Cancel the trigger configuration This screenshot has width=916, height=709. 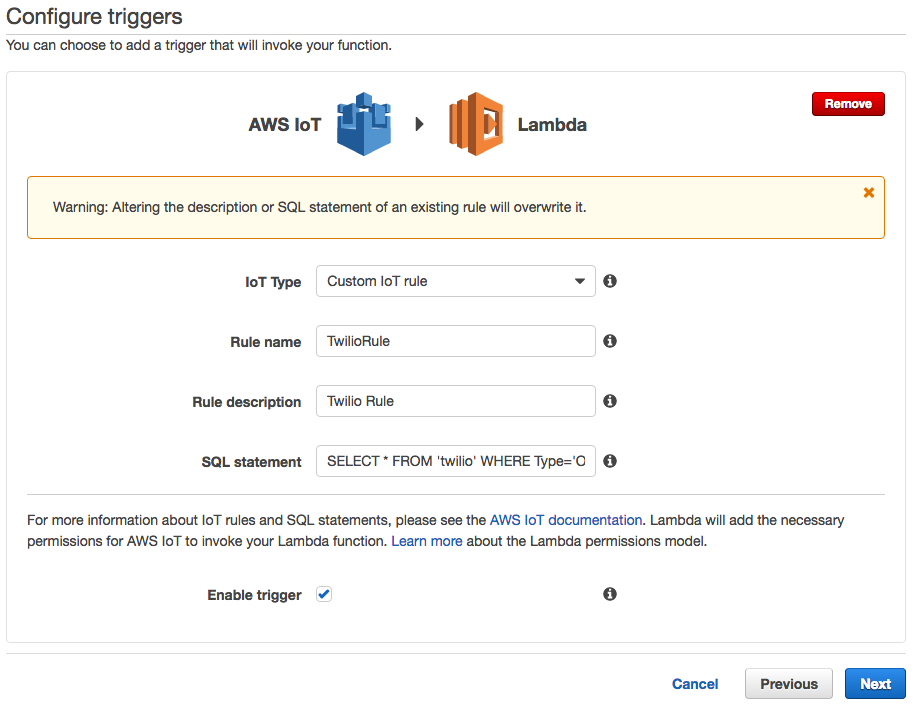(695, 684)
